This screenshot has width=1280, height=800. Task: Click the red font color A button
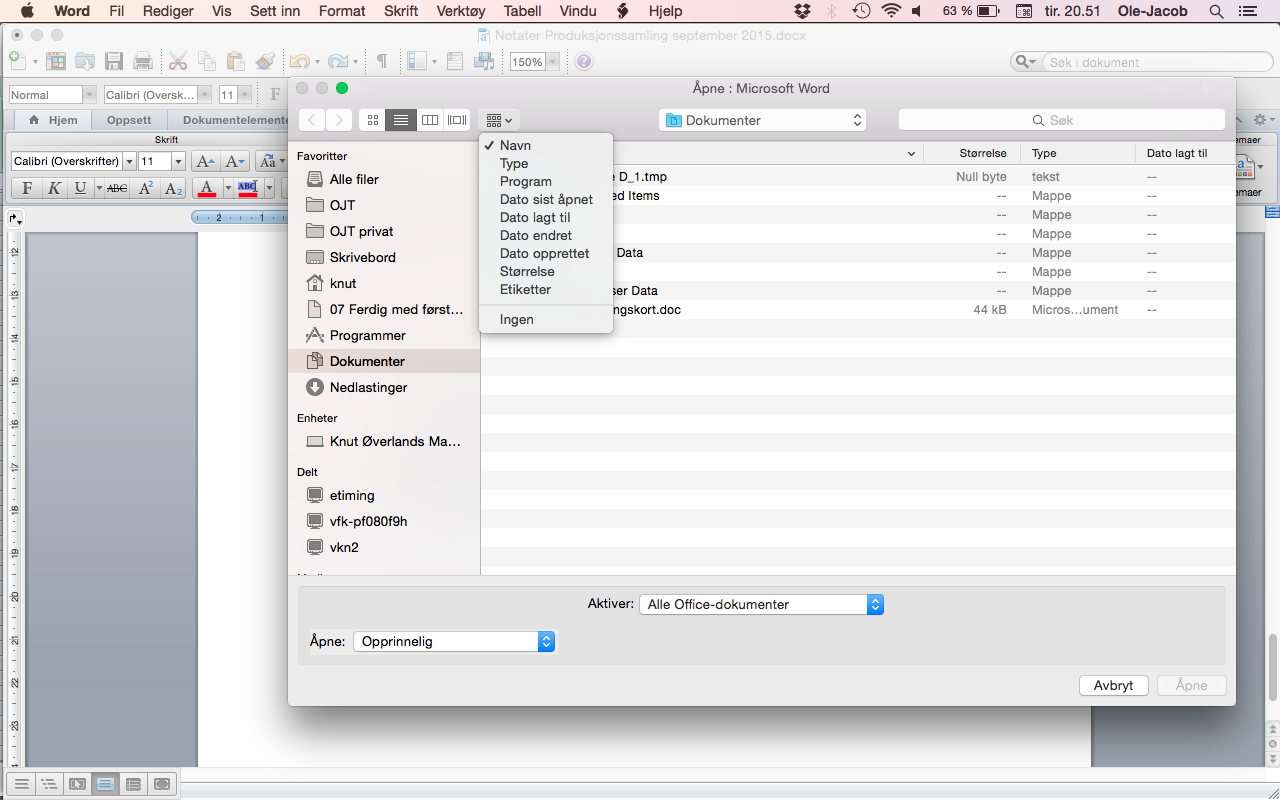pyautogui.click(x=207, y=188)
